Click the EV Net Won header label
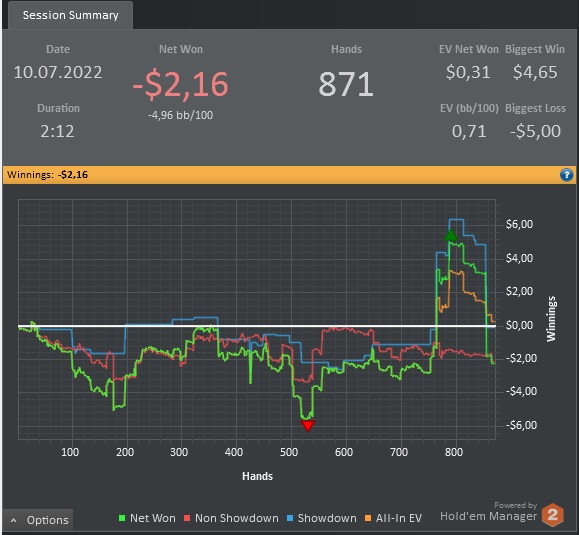The height and width of the screenshot is (535, 579). (x=469, y=49)
